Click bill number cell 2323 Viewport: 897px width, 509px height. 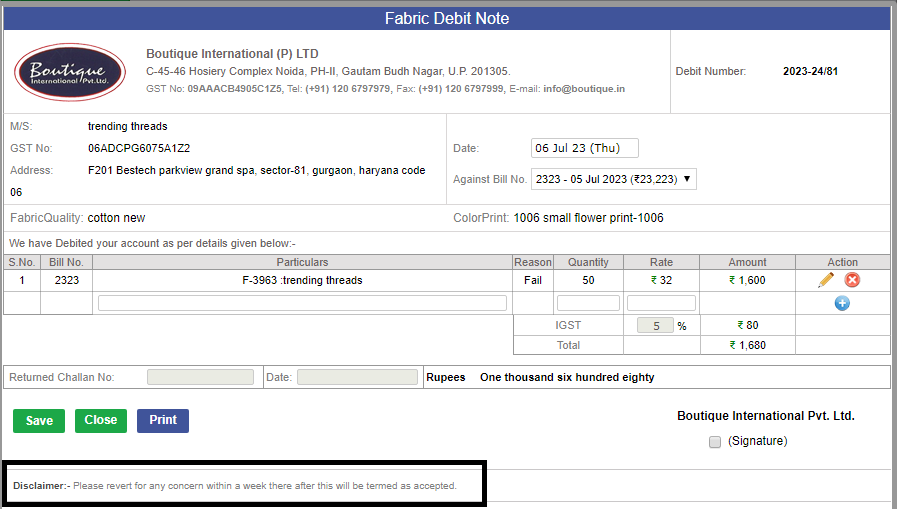(x=66, y=280)
